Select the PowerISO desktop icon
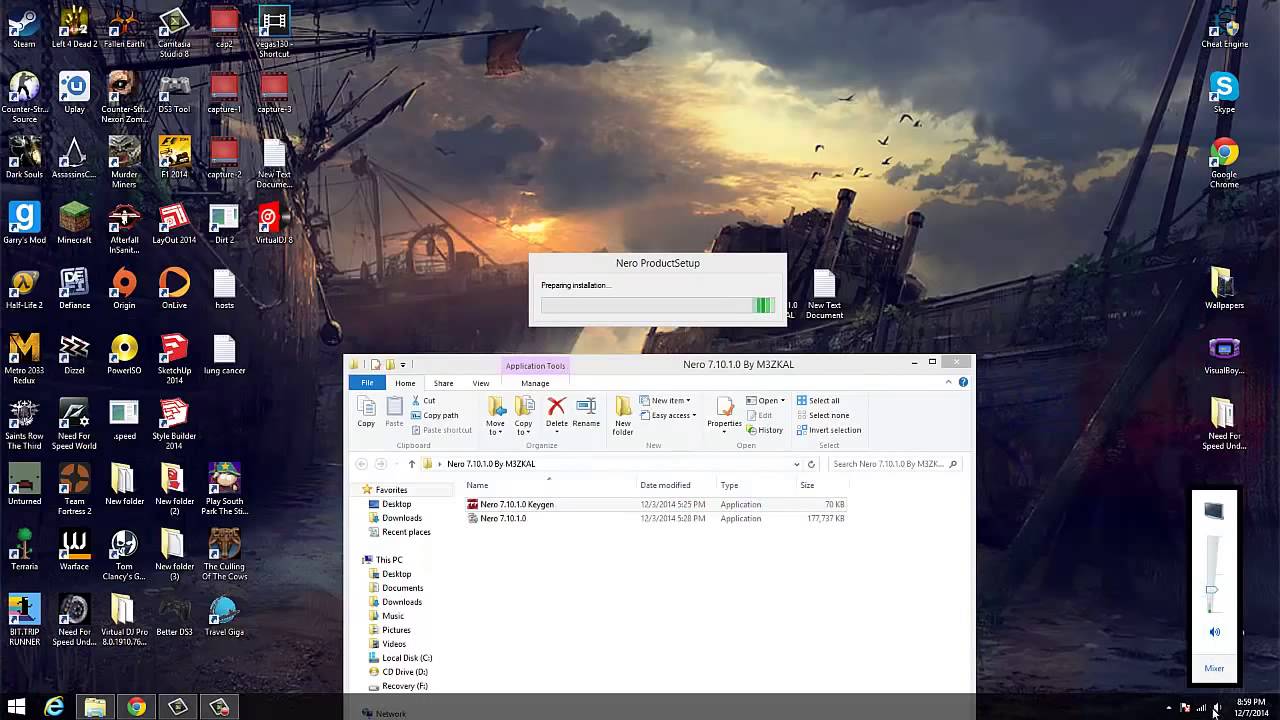Viewport: 1280px width, 720px height. point(124,354)
